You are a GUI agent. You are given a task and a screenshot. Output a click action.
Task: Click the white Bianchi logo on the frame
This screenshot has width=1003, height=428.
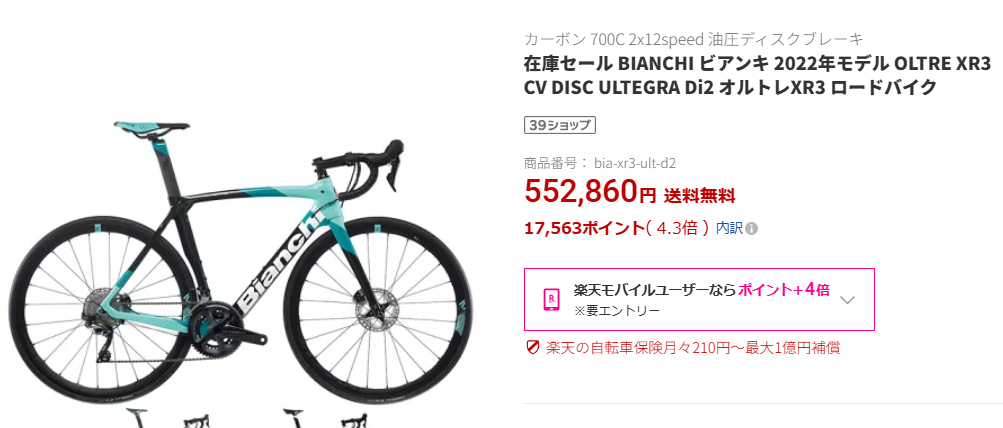[280, 261]
